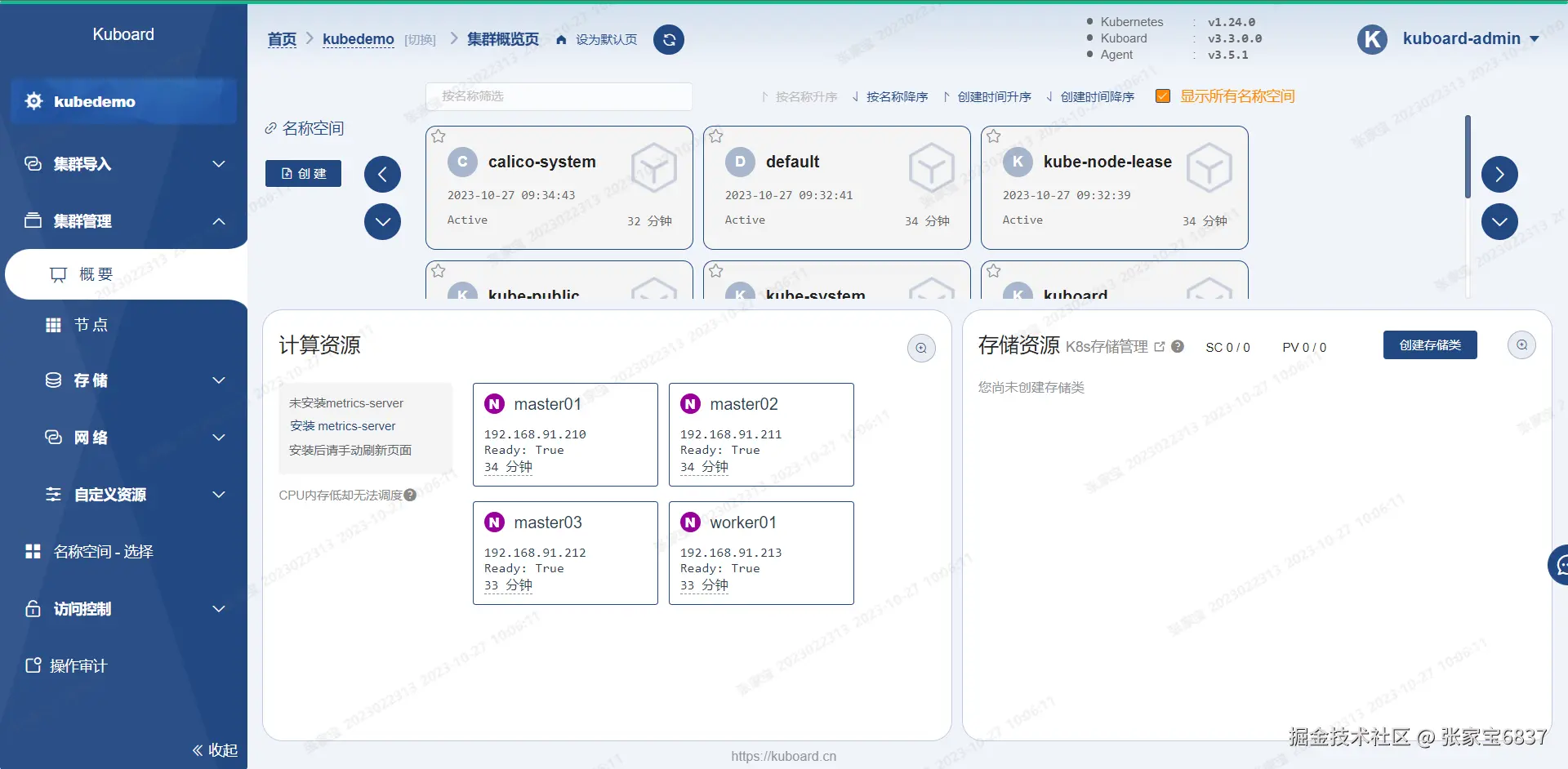Star the kube-node-lease namespace card
Screen dimensions: 1568x769
[994, 136]
